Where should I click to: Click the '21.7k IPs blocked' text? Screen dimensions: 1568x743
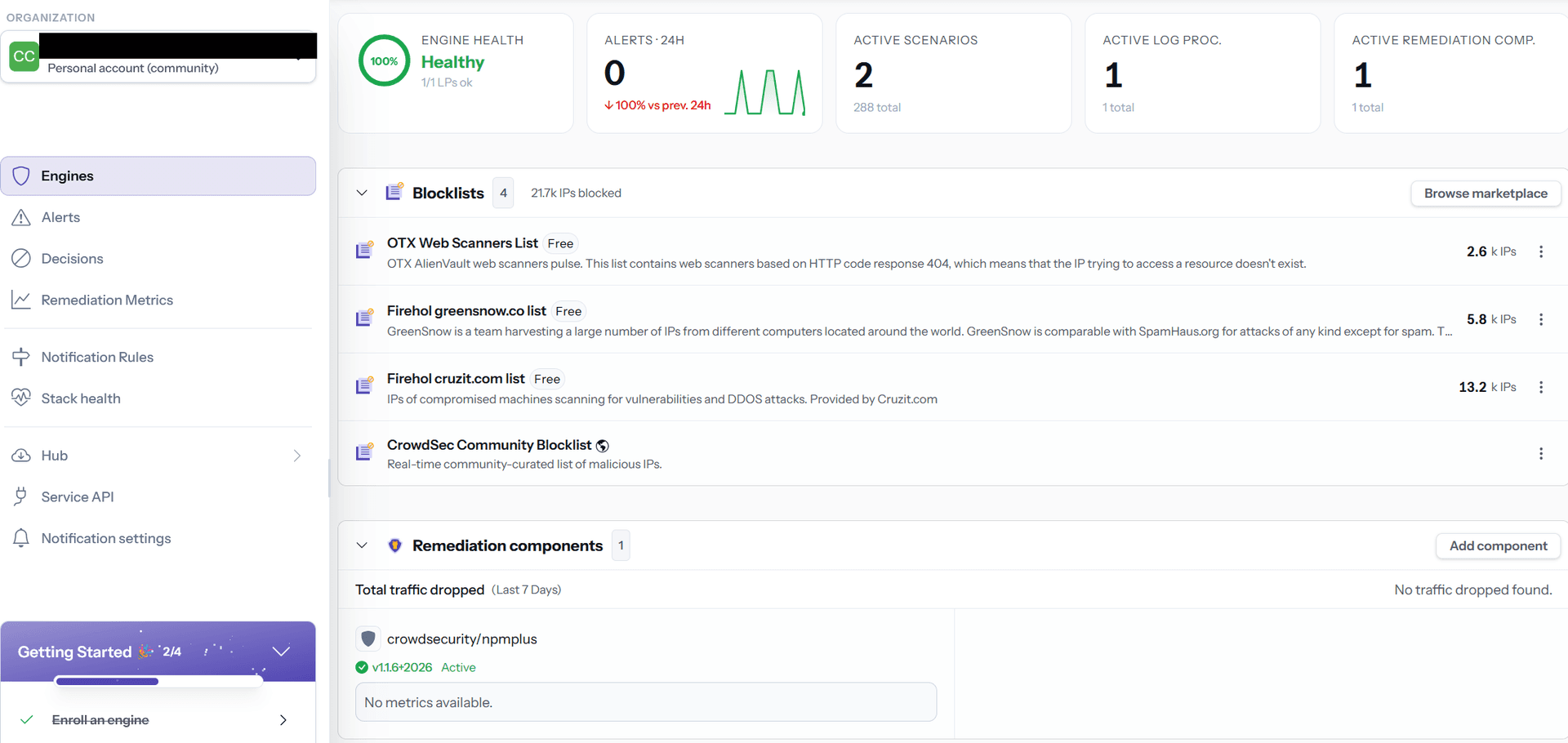coord(576,193)
